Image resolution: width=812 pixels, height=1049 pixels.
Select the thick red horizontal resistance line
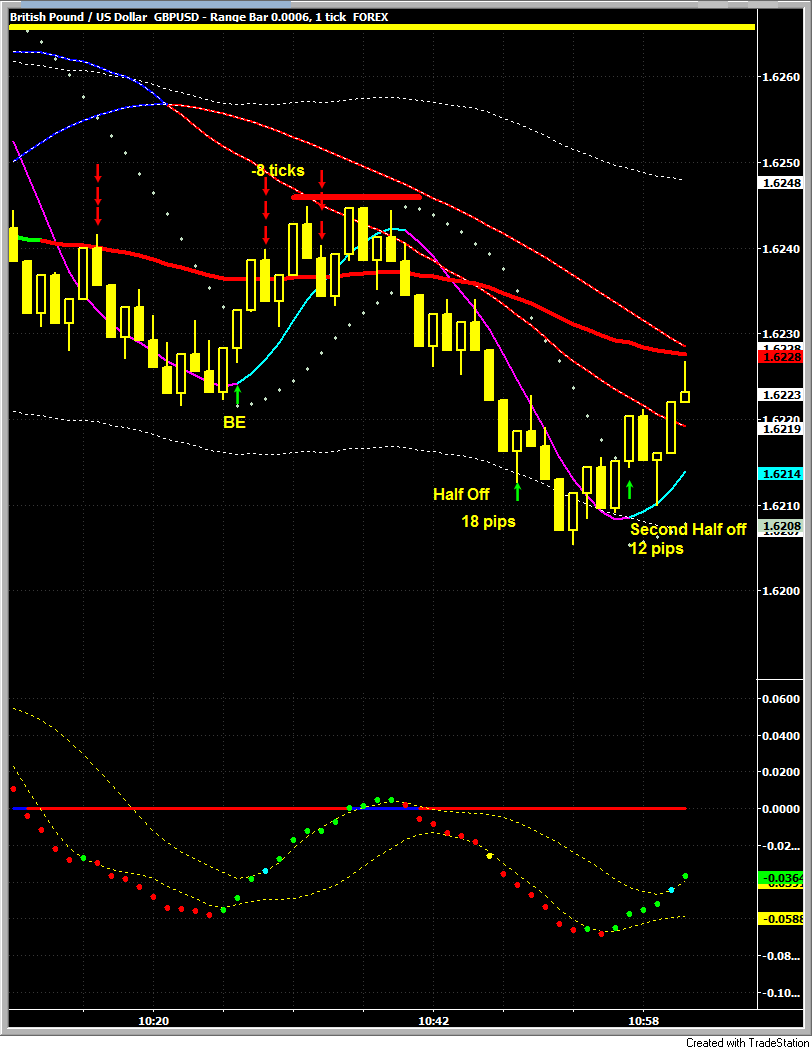[x=357, y=197]
